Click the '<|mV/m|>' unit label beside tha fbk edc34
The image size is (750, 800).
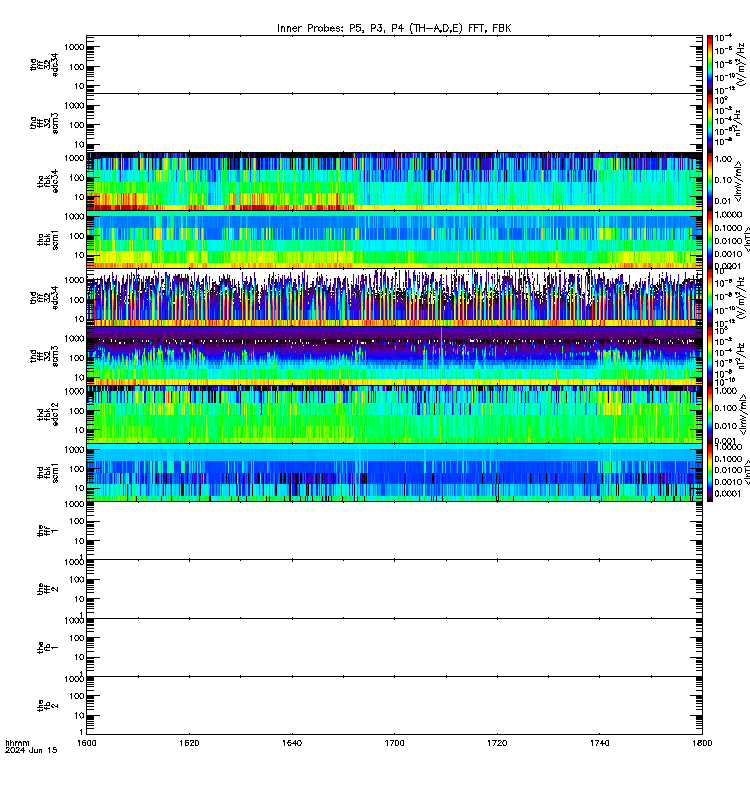[738, 181]
